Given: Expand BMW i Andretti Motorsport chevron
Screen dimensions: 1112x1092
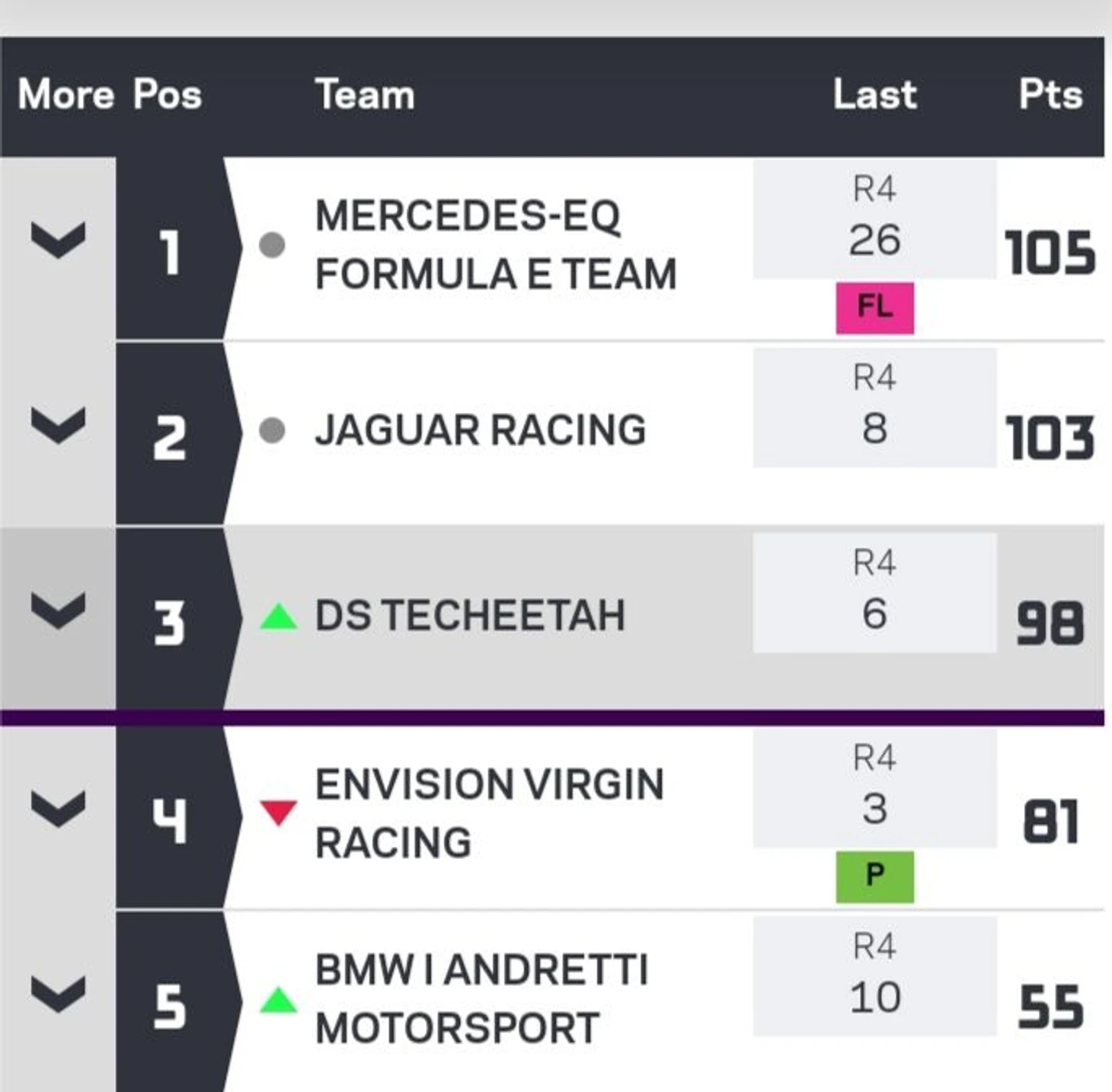Looking at the screenshot, I should (x=58, y=995).
